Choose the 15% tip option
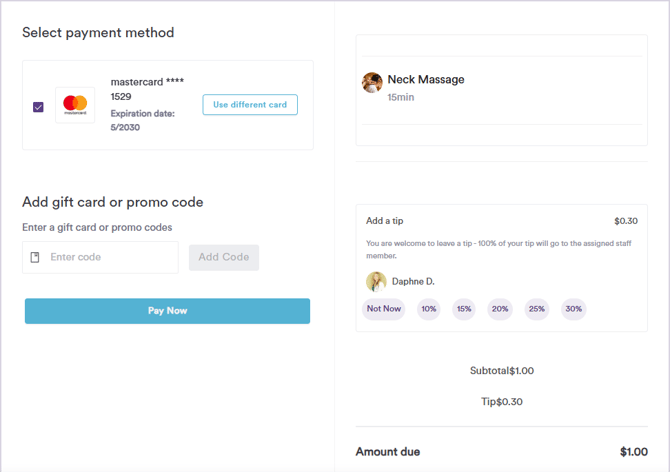This screenshot has width=670, height=472. click(x=464, y=309)
